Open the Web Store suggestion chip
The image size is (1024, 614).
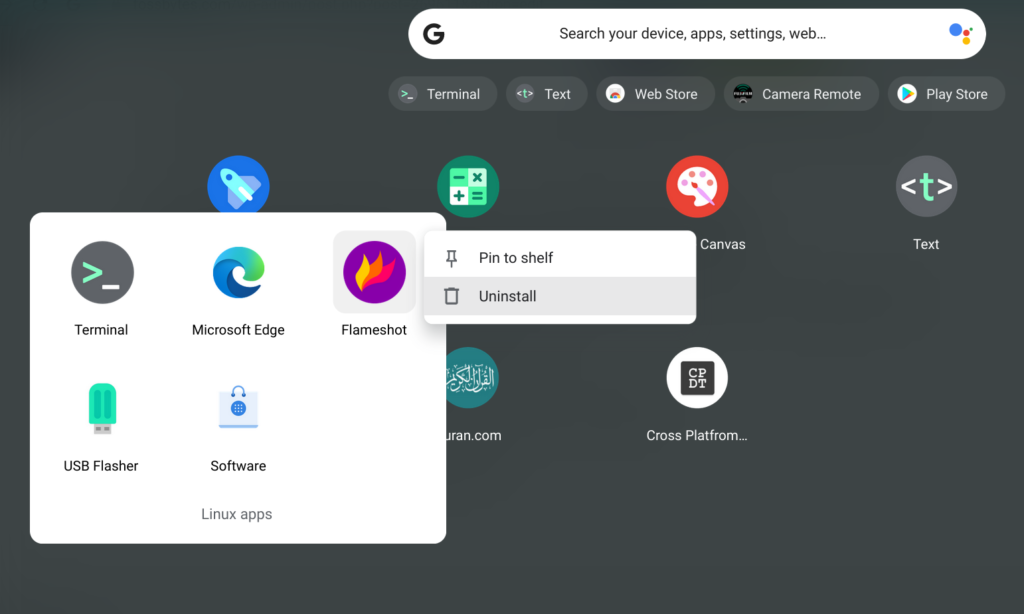pos(655,93)
